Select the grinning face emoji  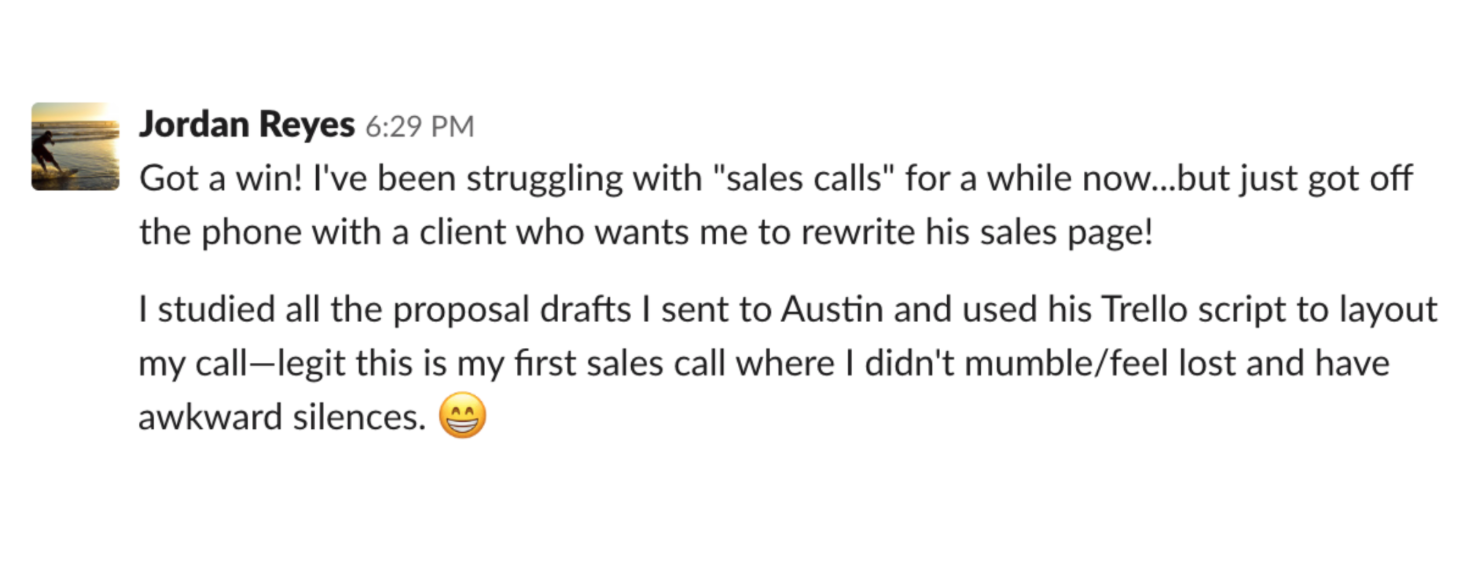462,416
